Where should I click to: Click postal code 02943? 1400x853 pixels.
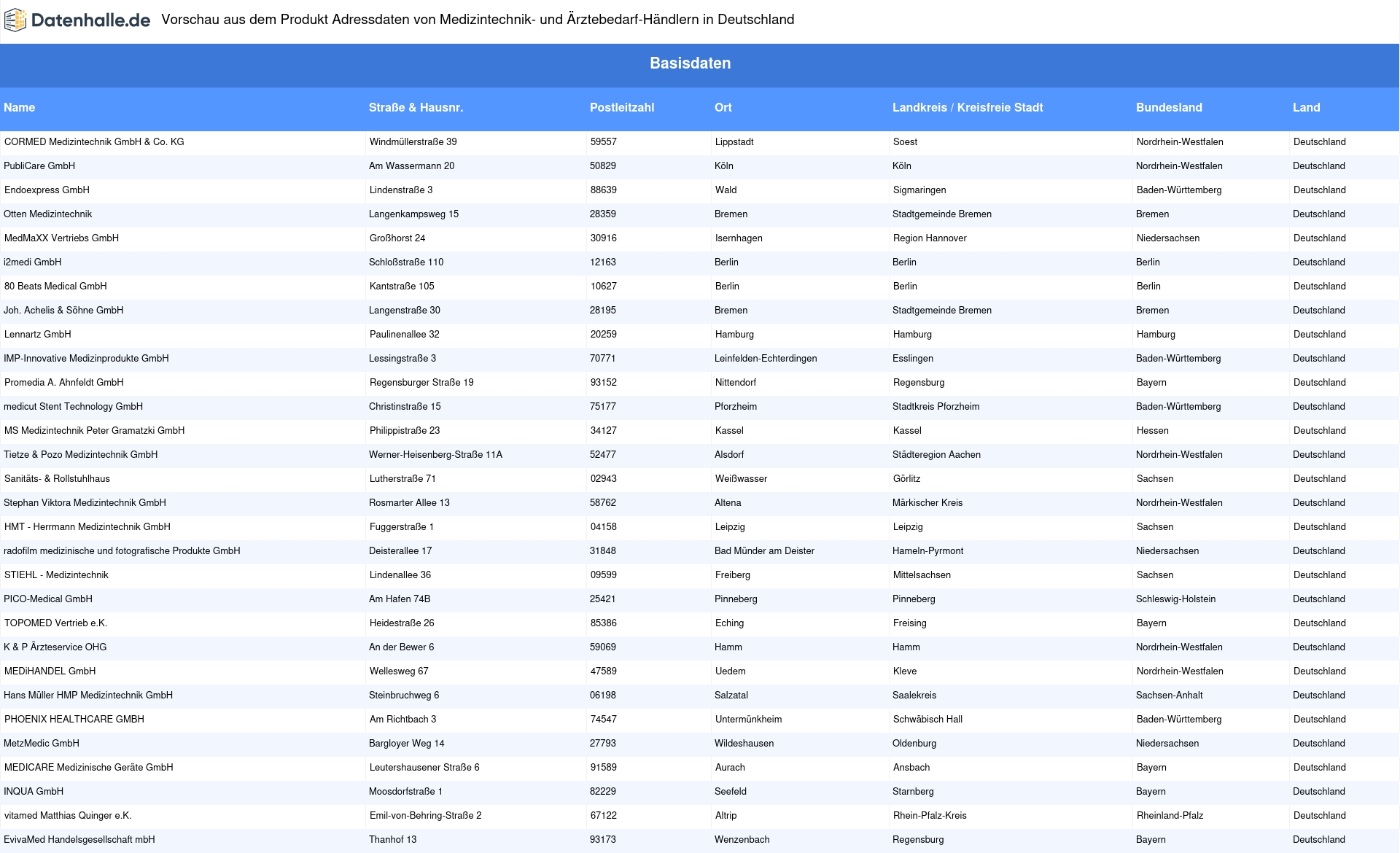pyautogui.click(x=603, y=479)
